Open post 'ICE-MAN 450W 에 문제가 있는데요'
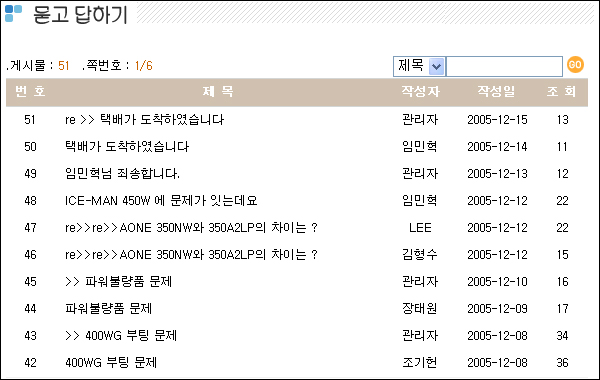The height and width of the screenshot is (380, 600). click(x=161, y=201)
